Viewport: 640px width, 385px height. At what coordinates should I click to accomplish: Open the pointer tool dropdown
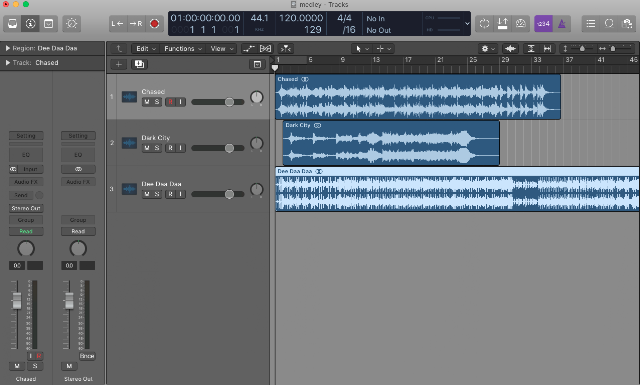[x=362, y=49]
